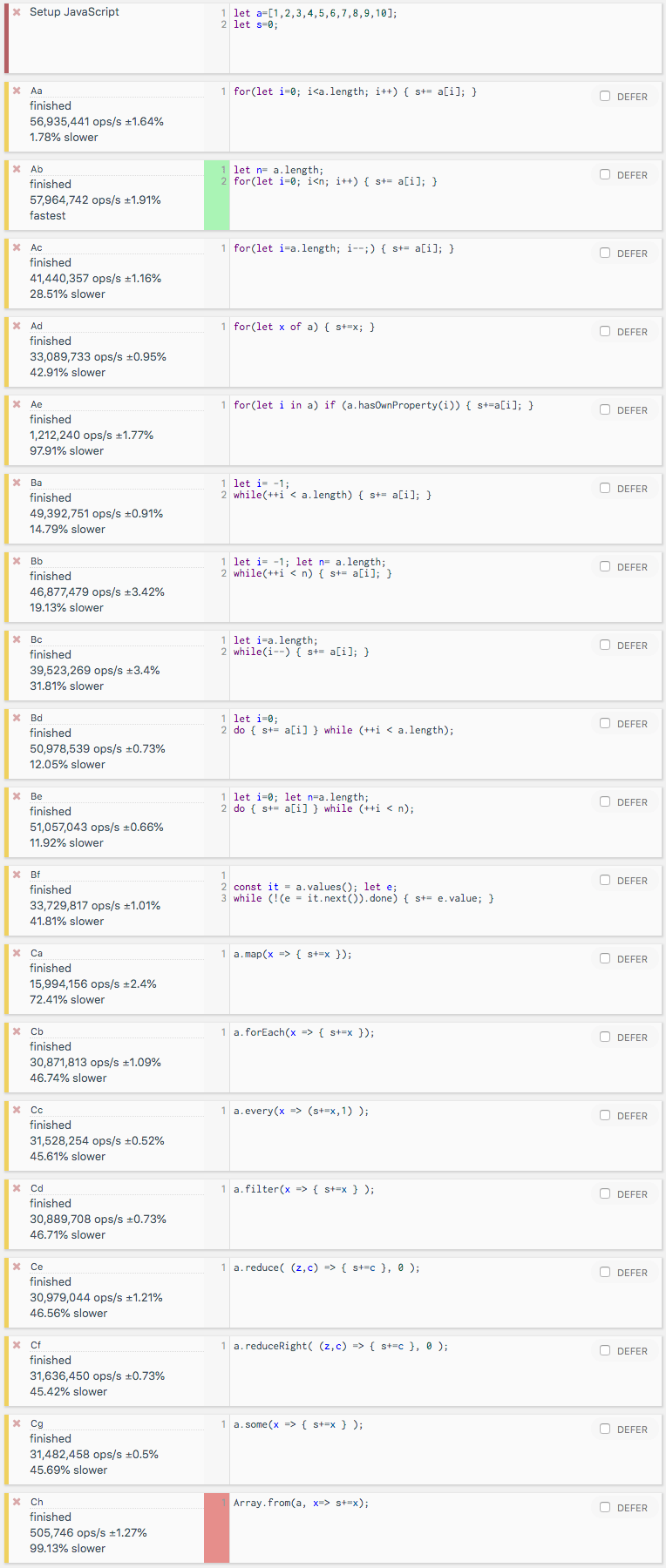The height and width of the screenshot is (1568, 666).
Task: Enable DEFER on the Cc test
Action: (605, 1115)
